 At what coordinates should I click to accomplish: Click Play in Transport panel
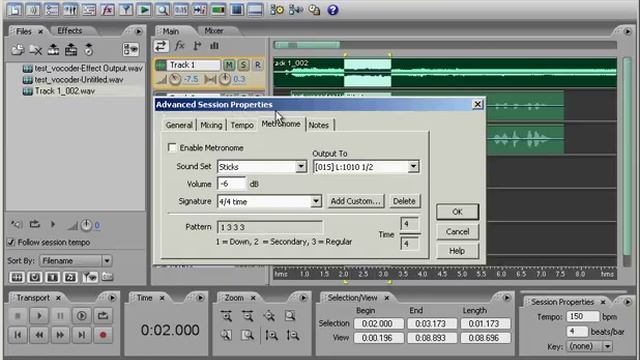39,316
